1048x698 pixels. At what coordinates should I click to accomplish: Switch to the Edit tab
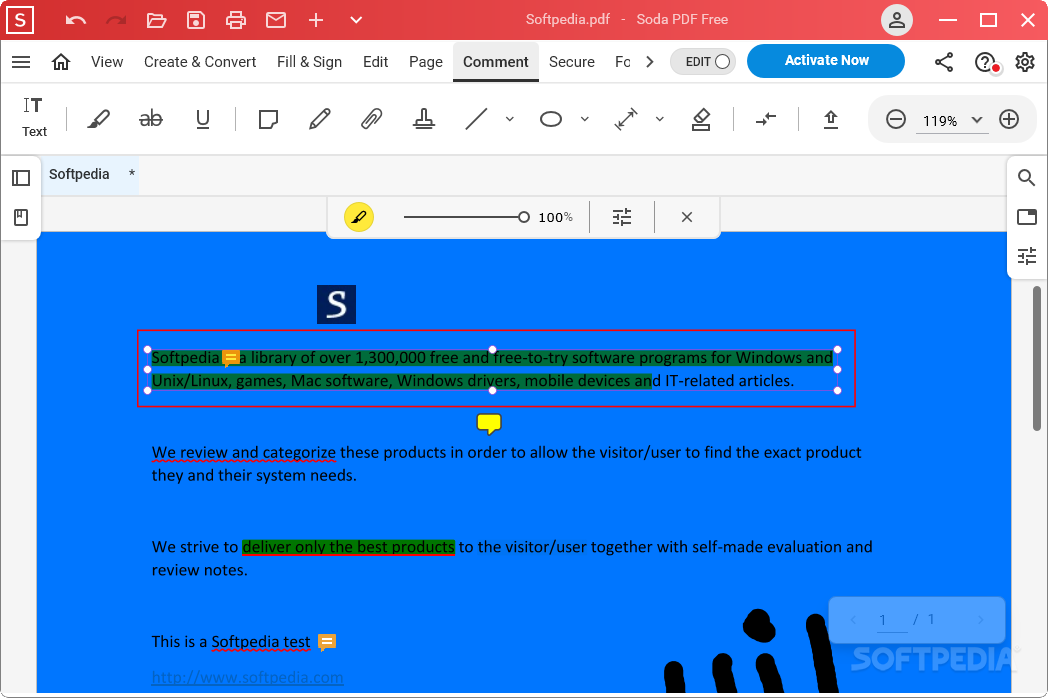(x=376, y=62)
